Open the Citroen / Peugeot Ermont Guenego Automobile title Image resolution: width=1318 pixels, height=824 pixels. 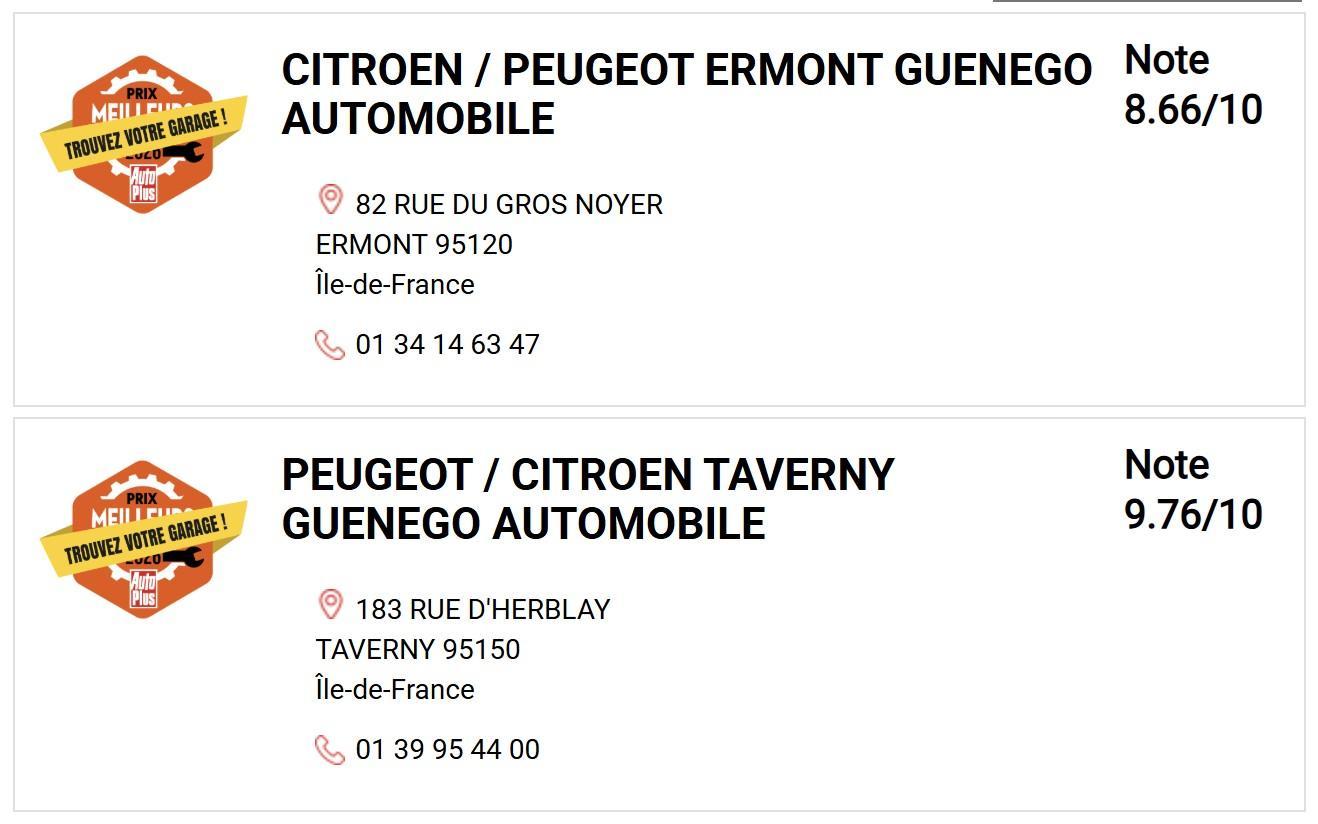[686, 94]
